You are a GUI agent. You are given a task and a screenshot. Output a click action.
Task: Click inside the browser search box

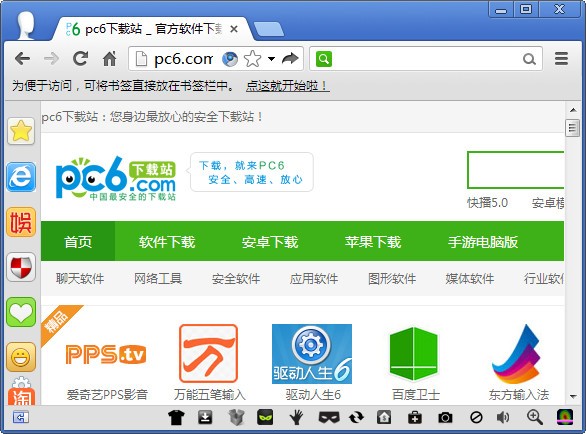coord(426,59)
